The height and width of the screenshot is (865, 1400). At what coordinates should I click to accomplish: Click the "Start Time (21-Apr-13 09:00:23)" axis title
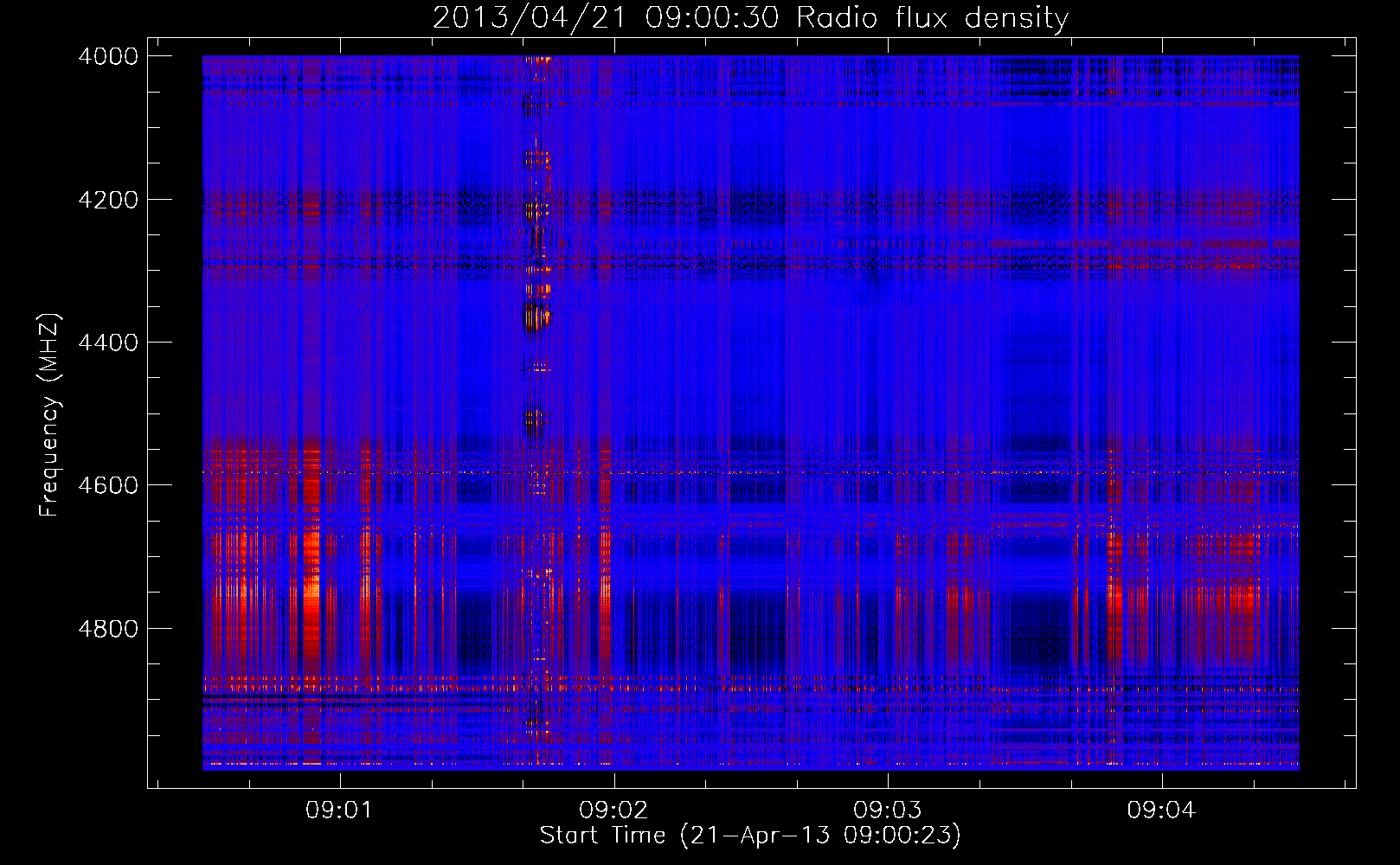tap(750, 836)
